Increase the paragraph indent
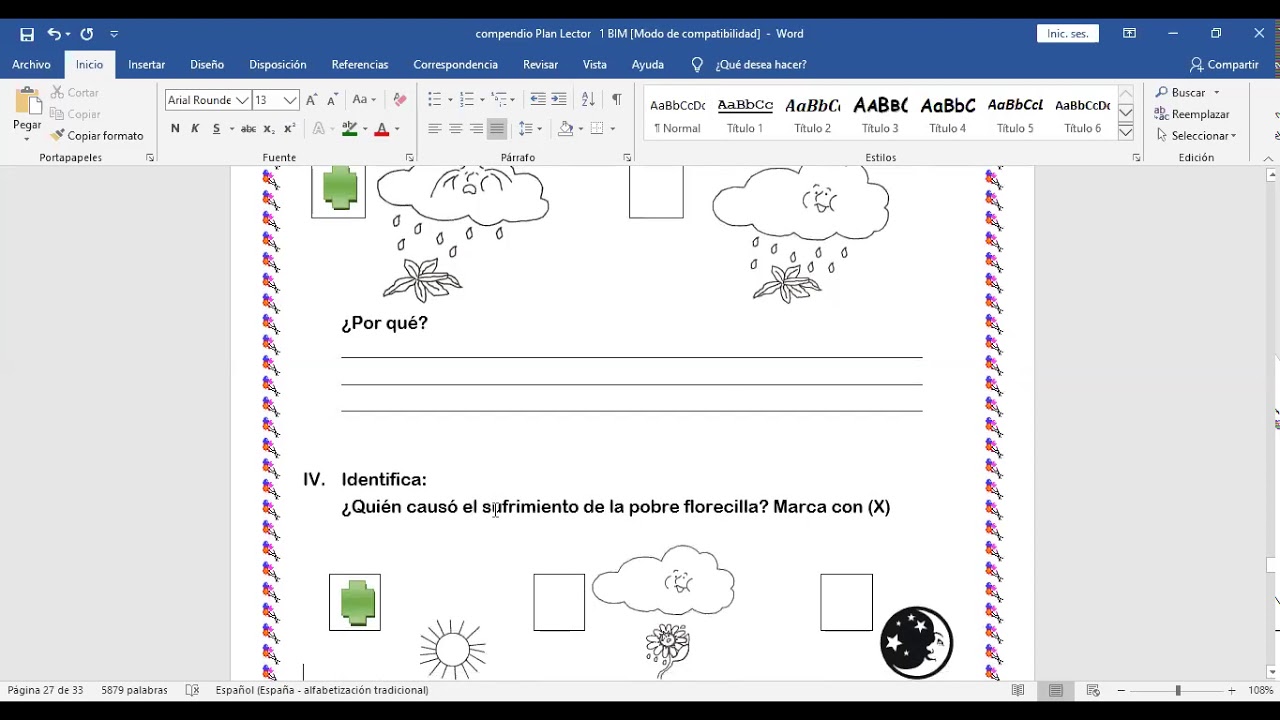1280x720 pixels. (x=559, y=99)
